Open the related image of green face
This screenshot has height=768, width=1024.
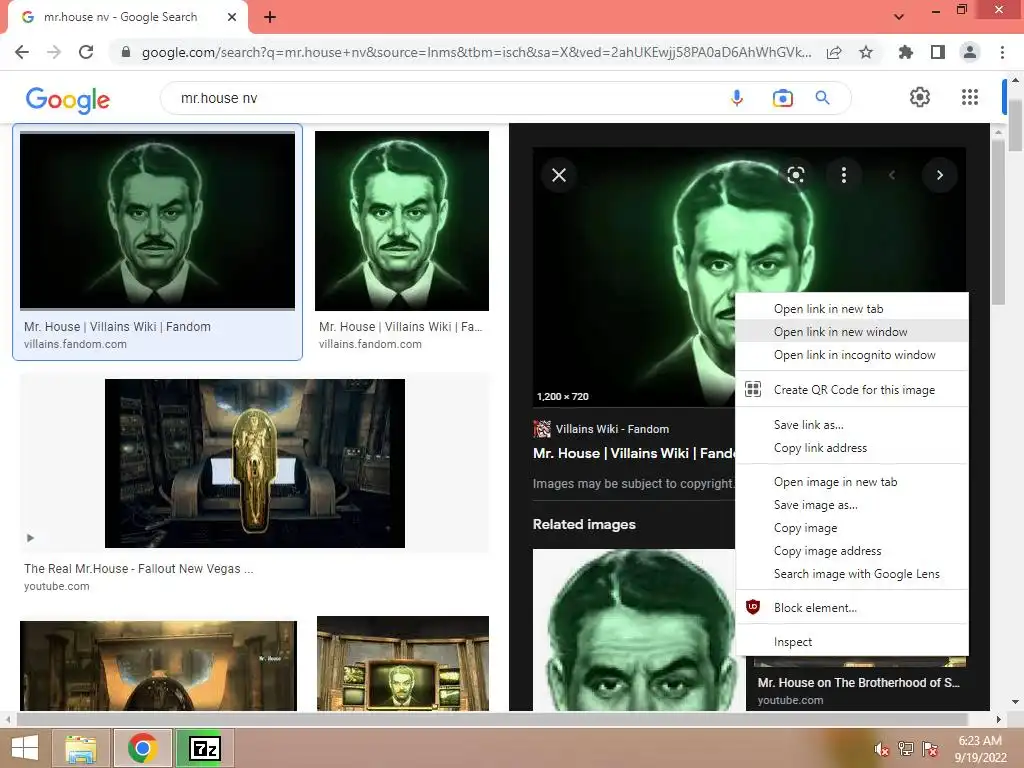pyautogui.click(x=633, y=630)
